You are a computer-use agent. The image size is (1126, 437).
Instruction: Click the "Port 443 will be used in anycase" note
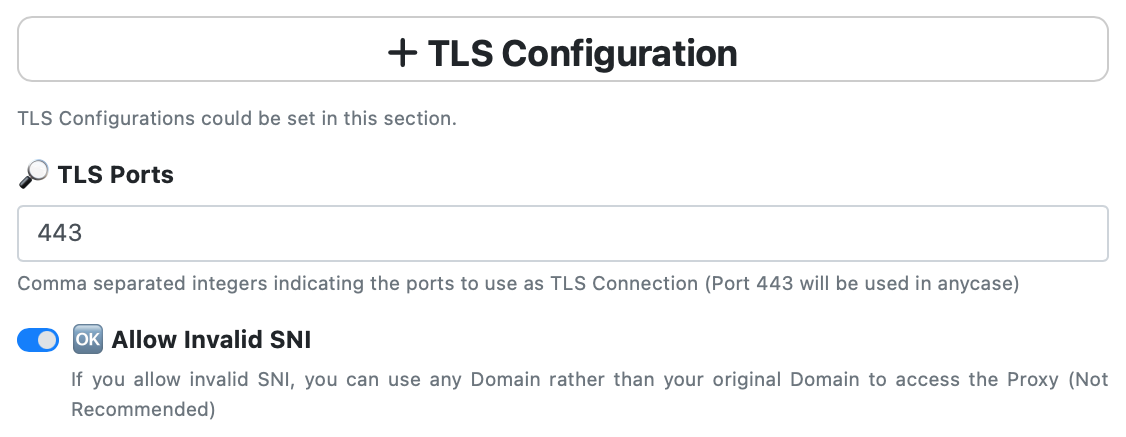pyautogui.click(x=862, y=283)
